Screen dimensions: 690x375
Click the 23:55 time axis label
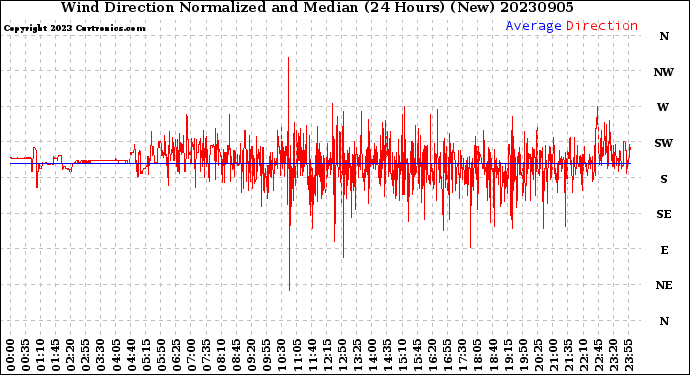tap(628, 355)
